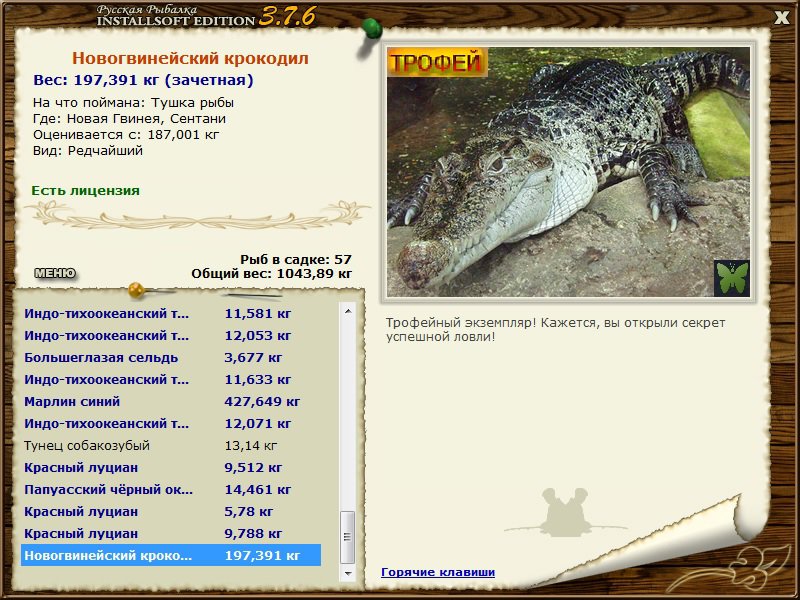
Task: Click the Вид: Редчайший line
Action: (88, 151)
